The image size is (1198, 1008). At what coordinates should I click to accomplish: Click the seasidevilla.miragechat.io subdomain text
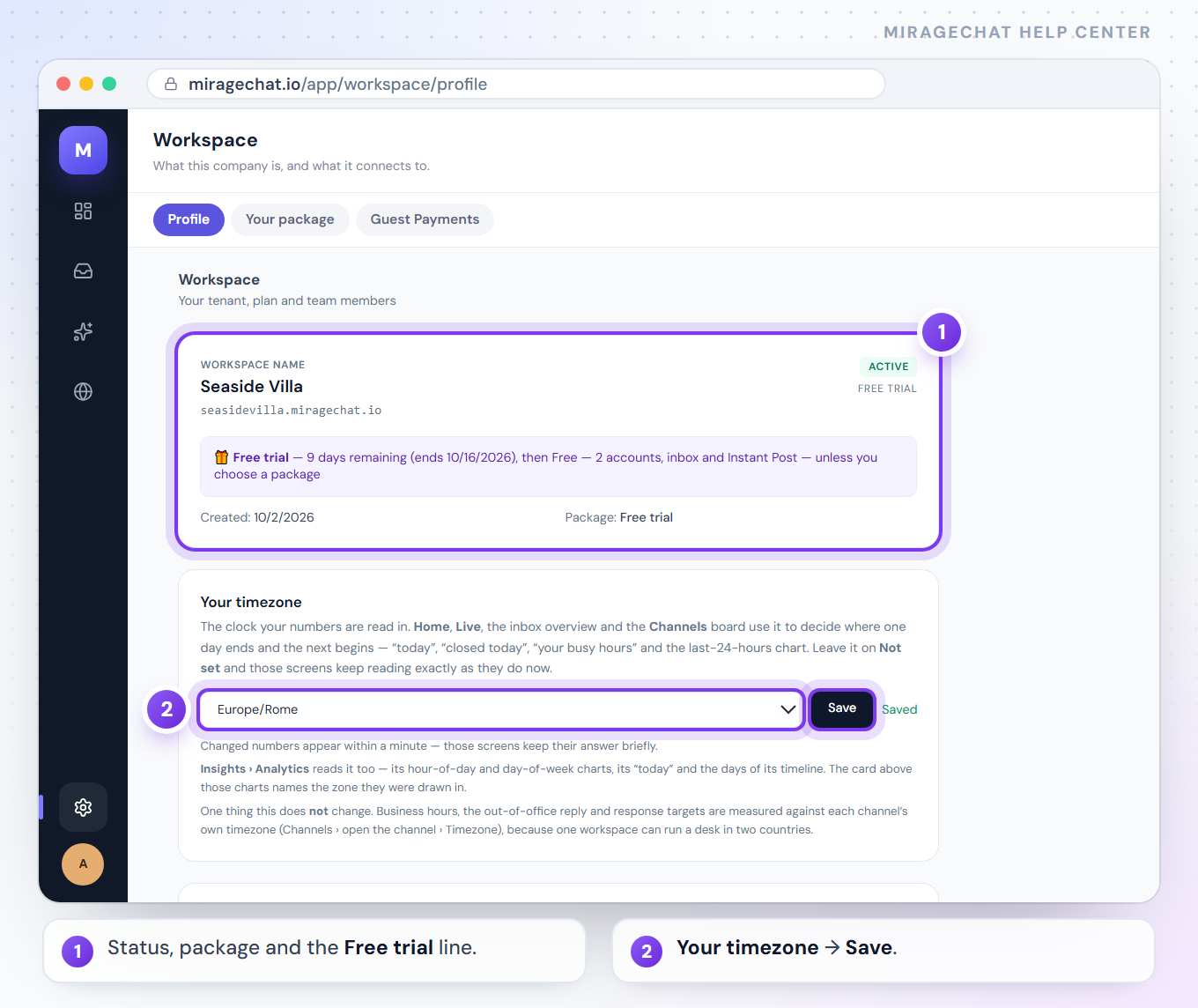(x=291, y=411)
